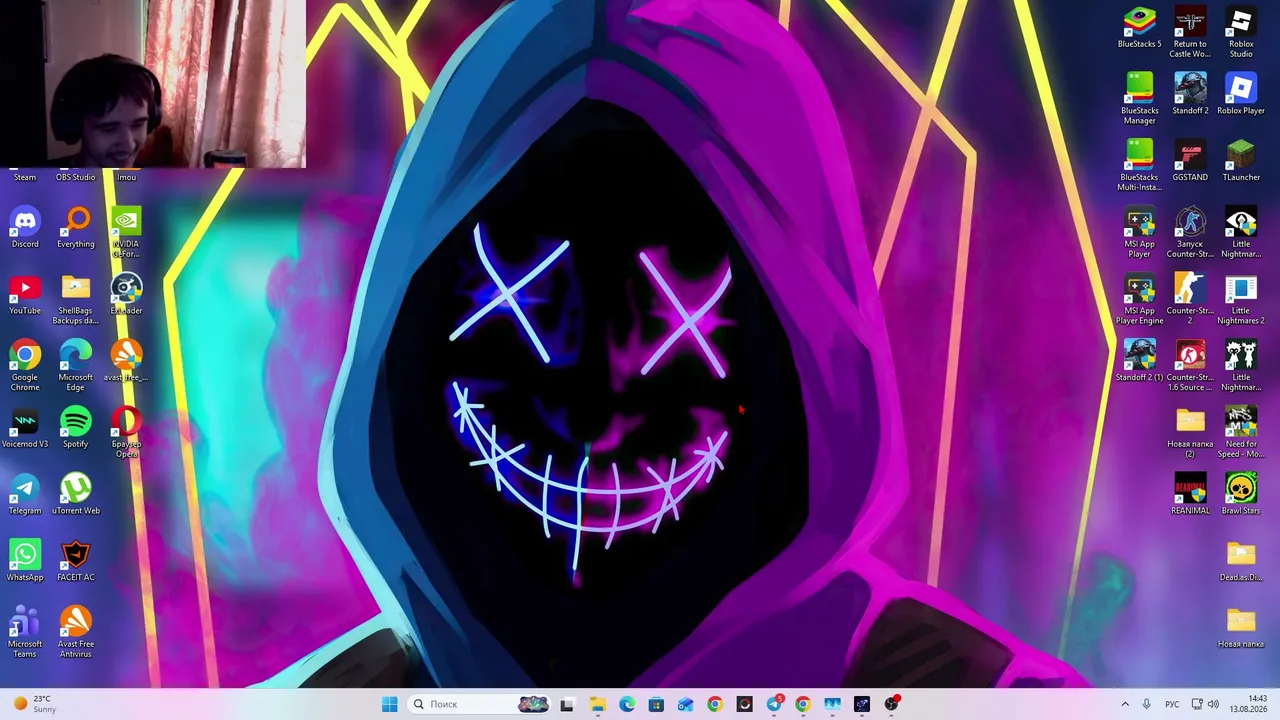Select the Запуск Counter-Strike shortcut

pyautogui.click(x=1190, y=233)
